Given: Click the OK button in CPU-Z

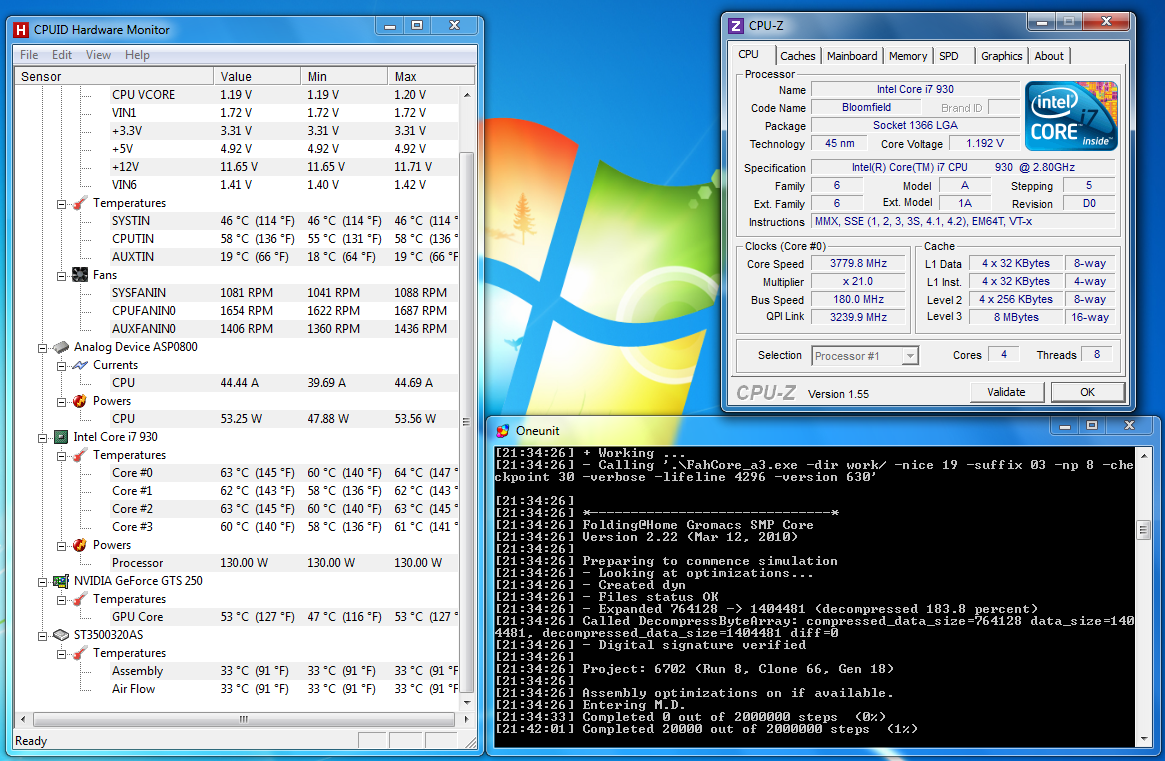Looking at the screenshot, I should click(1088, 392).
